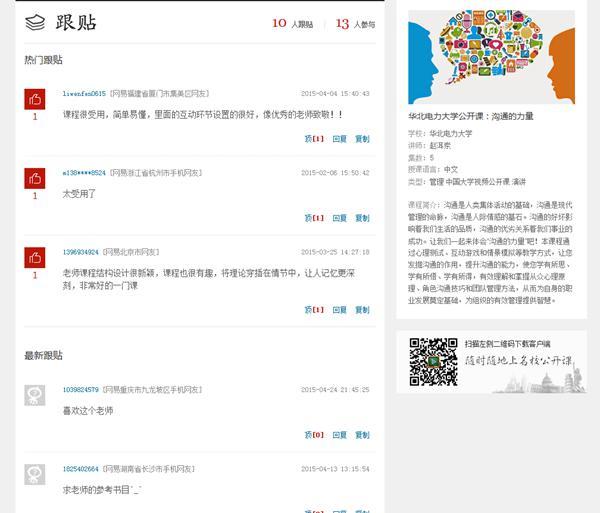Click 复制 under 1396934924's comment
The image size is (600, 513).
point(362,310)
